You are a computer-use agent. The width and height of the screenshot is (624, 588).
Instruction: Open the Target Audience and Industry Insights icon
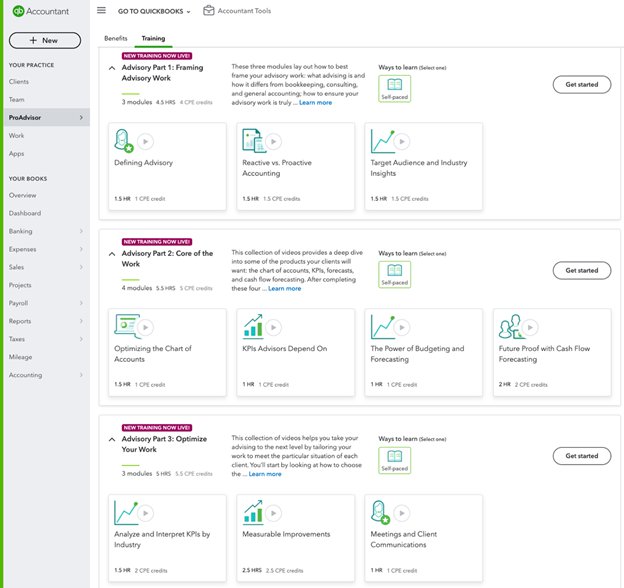[380, 141]
